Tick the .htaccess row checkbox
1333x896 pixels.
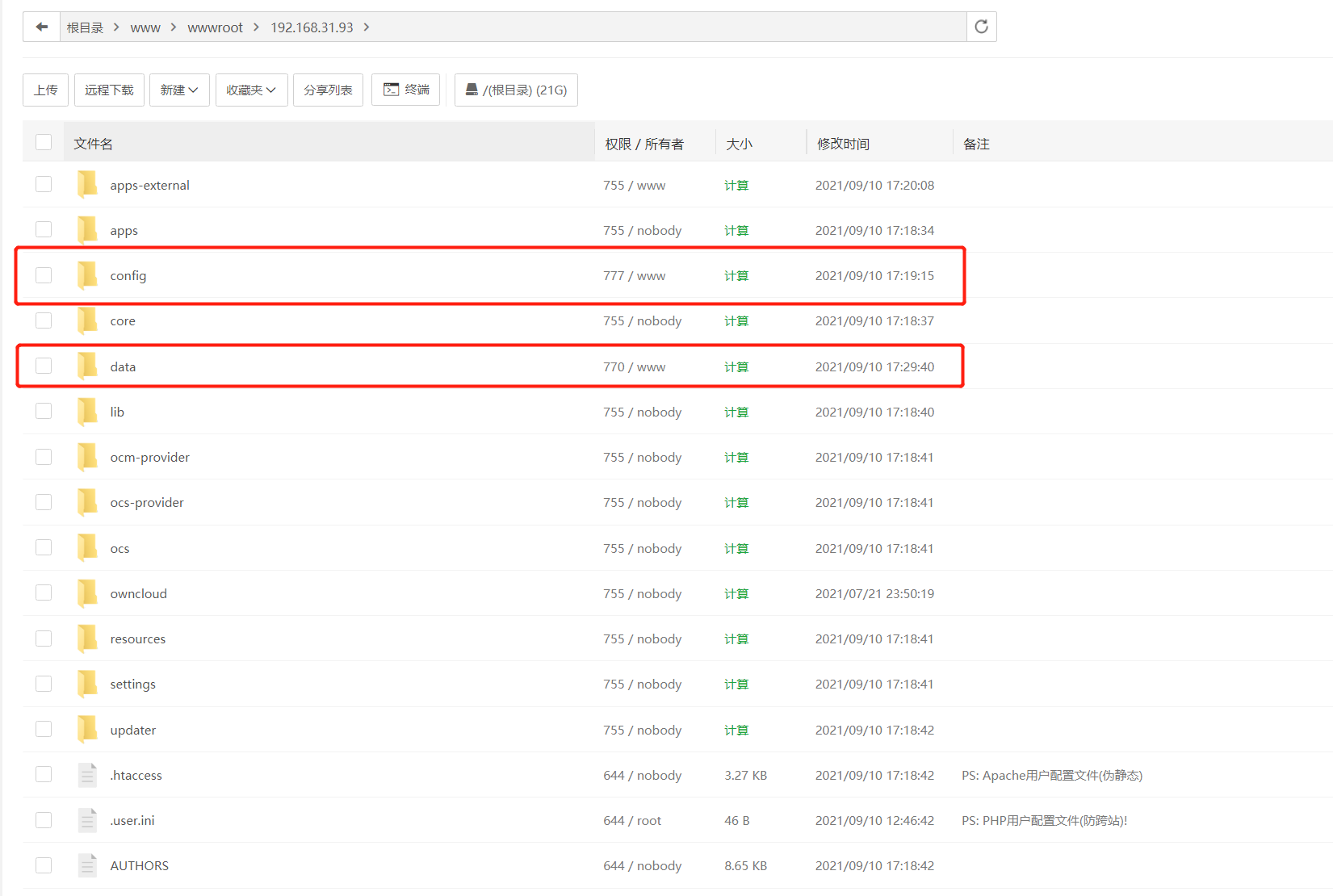(x=44, y=774)
